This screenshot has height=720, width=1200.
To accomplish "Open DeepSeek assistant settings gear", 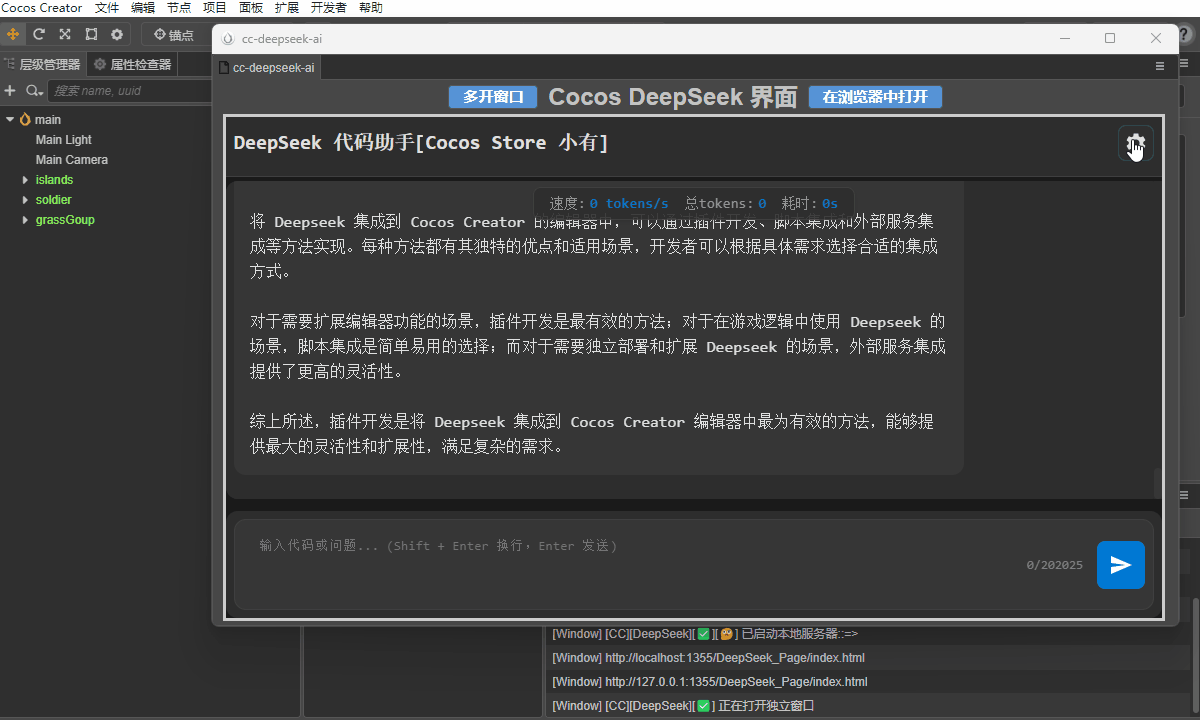I will click(x=1136, y=144).
